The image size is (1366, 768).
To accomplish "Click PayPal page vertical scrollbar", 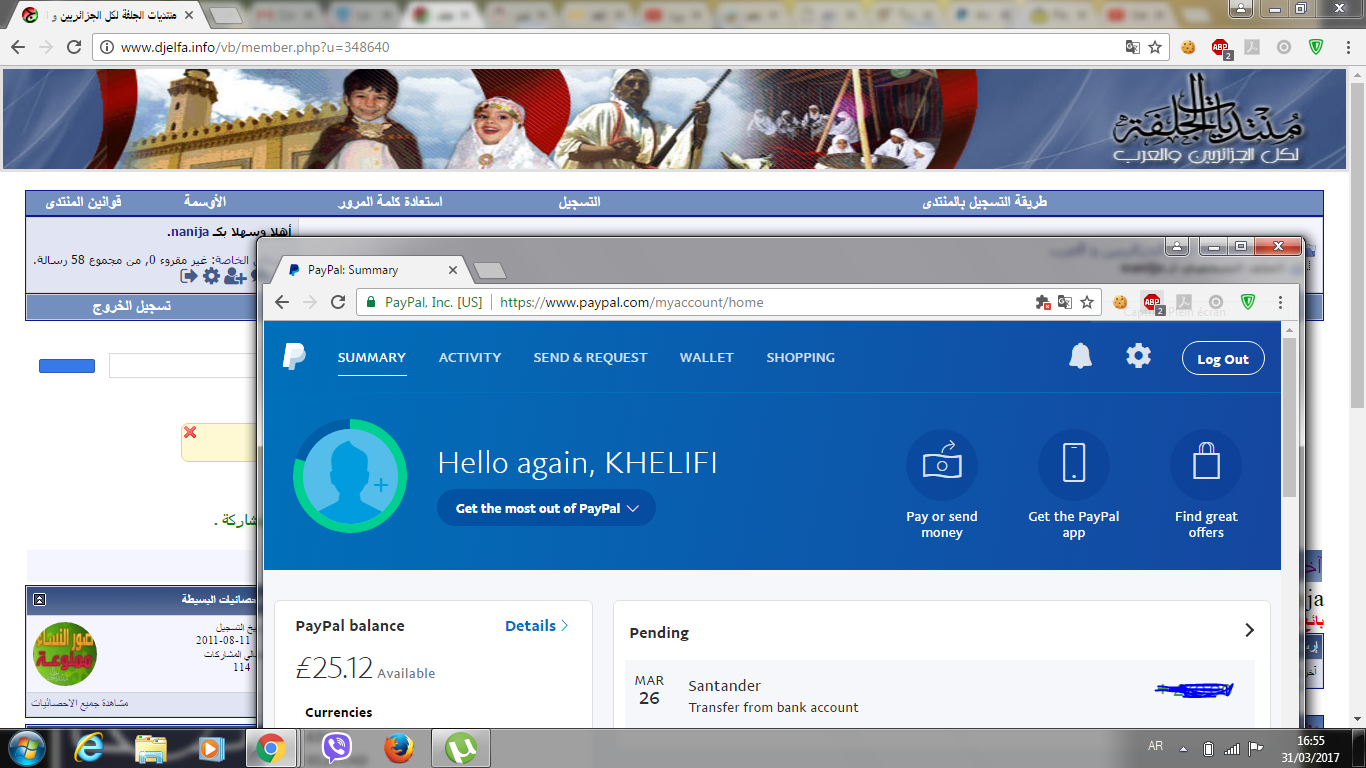I will coord(1290,418).
